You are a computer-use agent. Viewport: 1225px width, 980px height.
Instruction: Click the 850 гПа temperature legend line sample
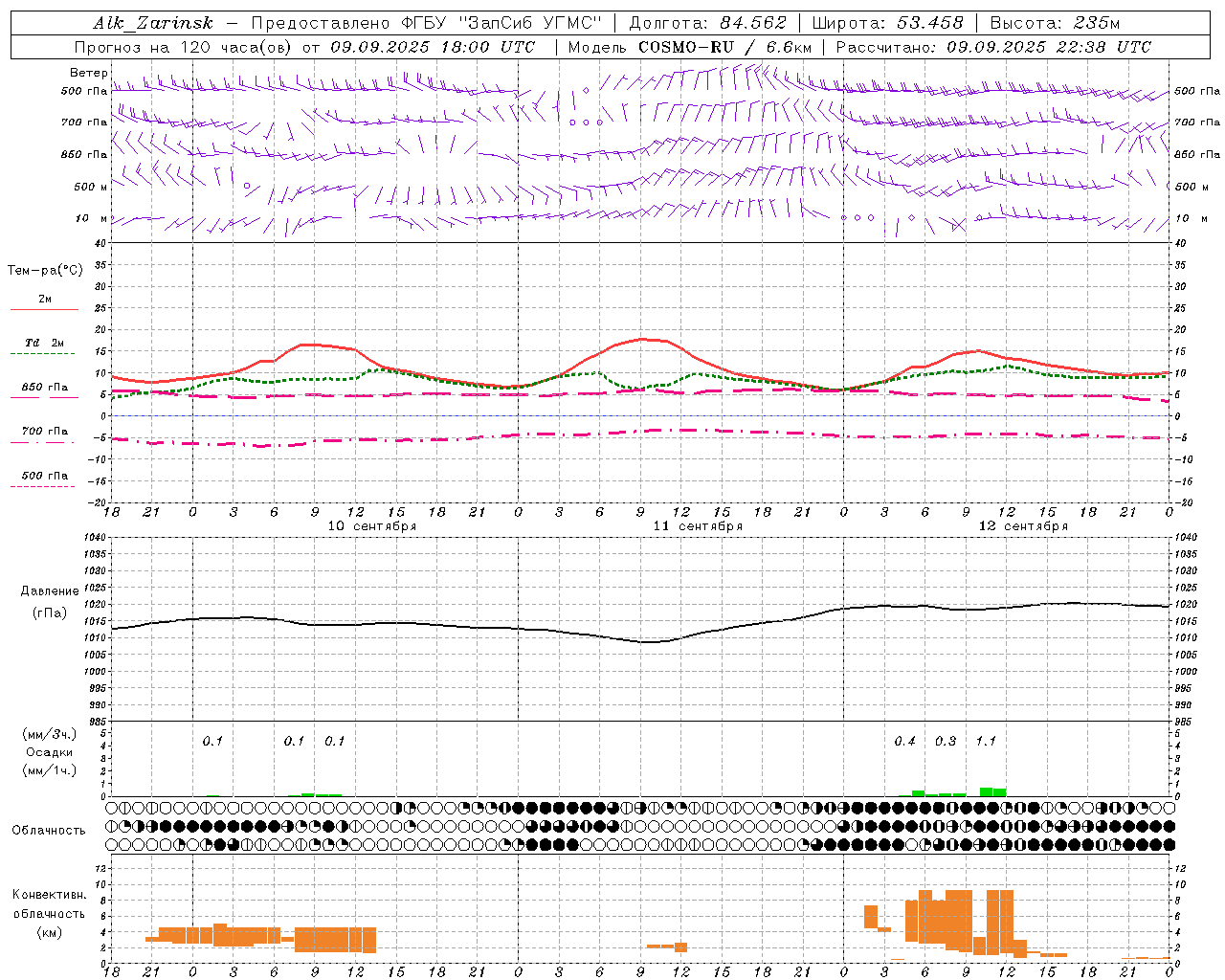[x=42, y=398]
